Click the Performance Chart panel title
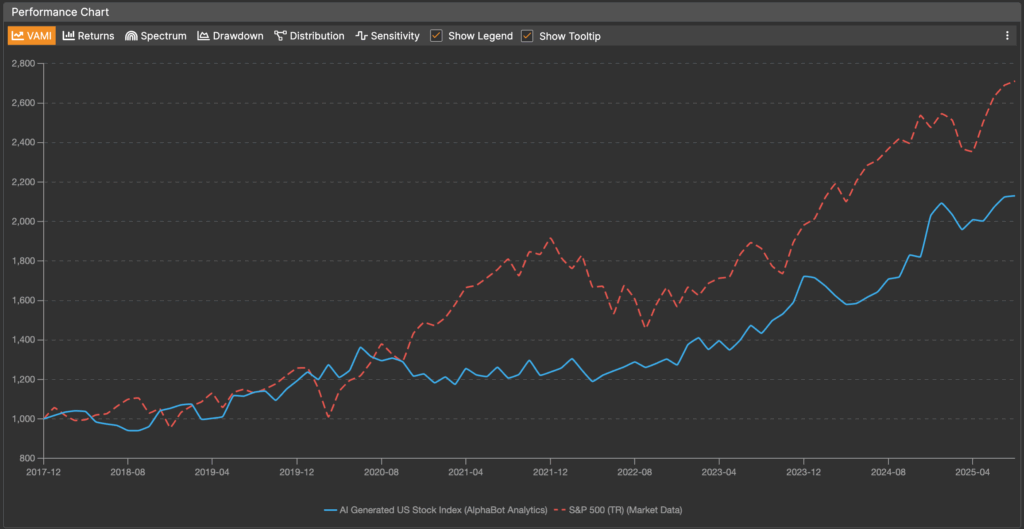 (x=60, y=12)
